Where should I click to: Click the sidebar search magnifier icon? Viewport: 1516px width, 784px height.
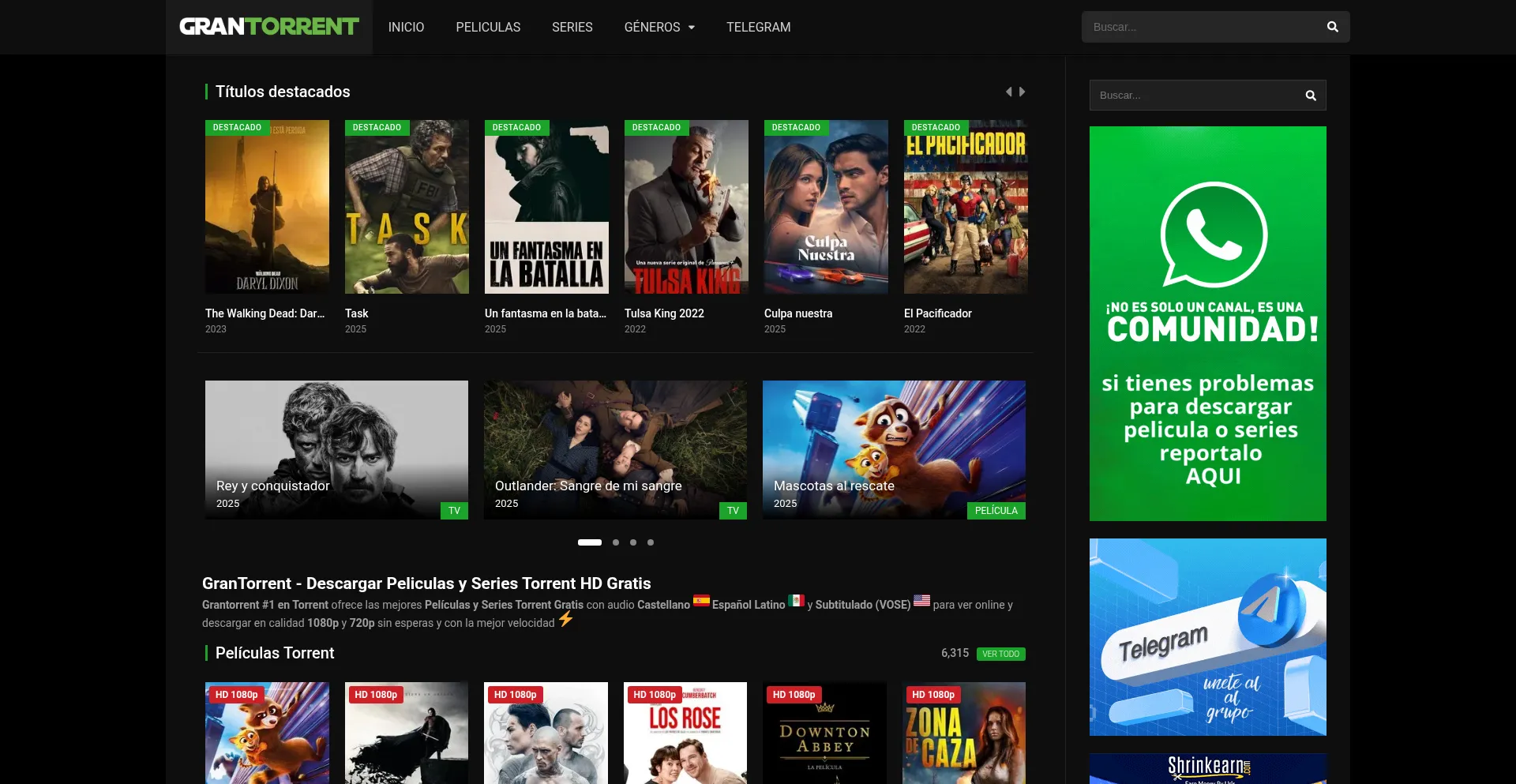point(1310,96)
